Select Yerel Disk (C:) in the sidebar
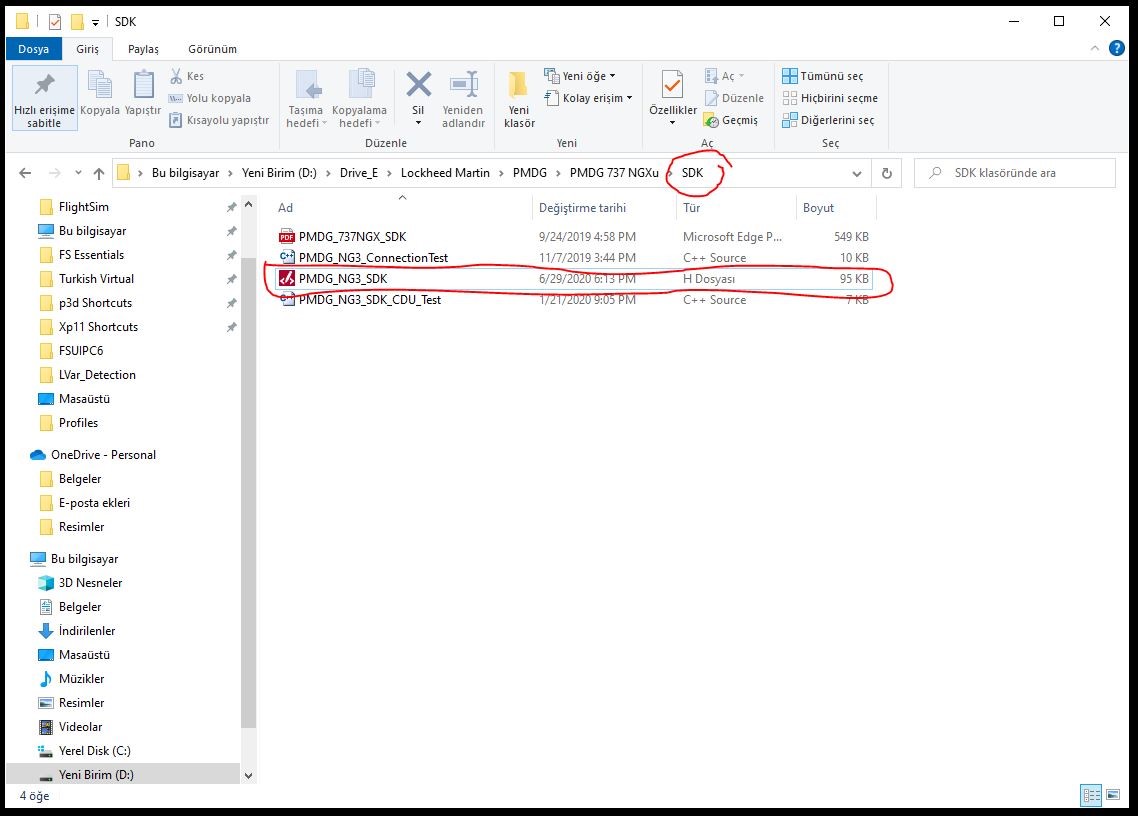The width and height of the screenshot is (1138, 816). pyautogui.click(x=94, y=751)
